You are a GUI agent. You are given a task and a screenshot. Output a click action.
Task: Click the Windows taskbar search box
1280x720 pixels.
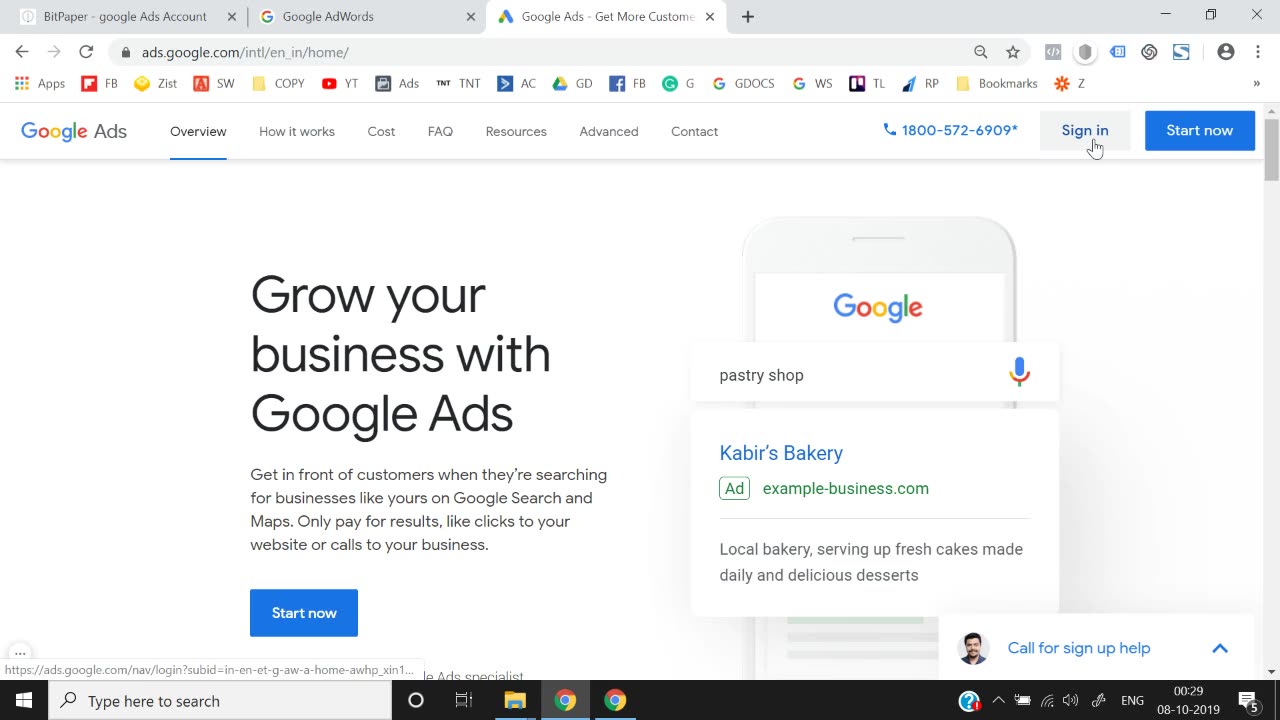coord(220,701)
